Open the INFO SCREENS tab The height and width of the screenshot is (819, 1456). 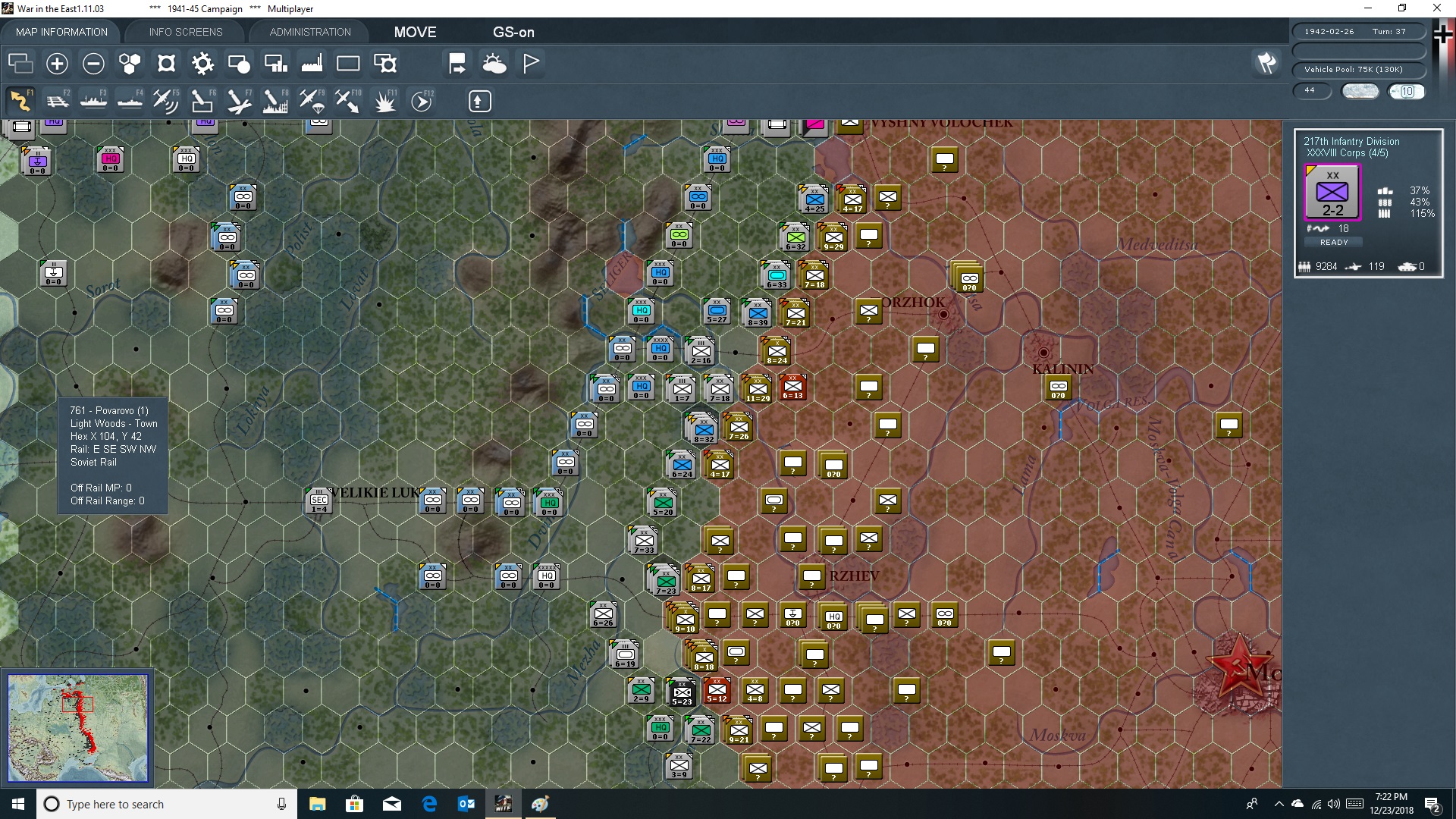[186, 32]
